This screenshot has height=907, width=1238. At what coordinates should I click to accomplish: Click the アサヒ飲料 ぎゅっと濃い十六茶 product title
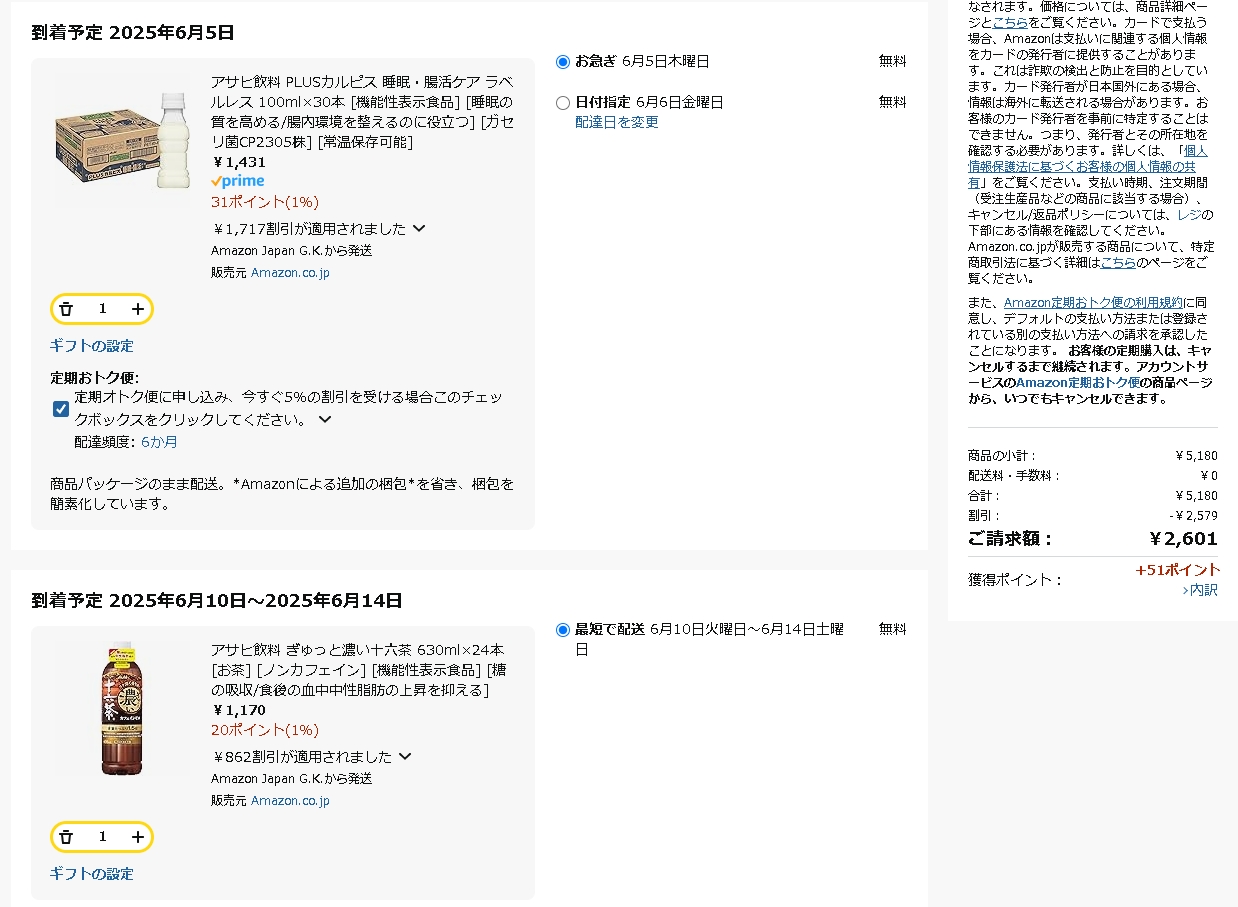click(360, 670)
